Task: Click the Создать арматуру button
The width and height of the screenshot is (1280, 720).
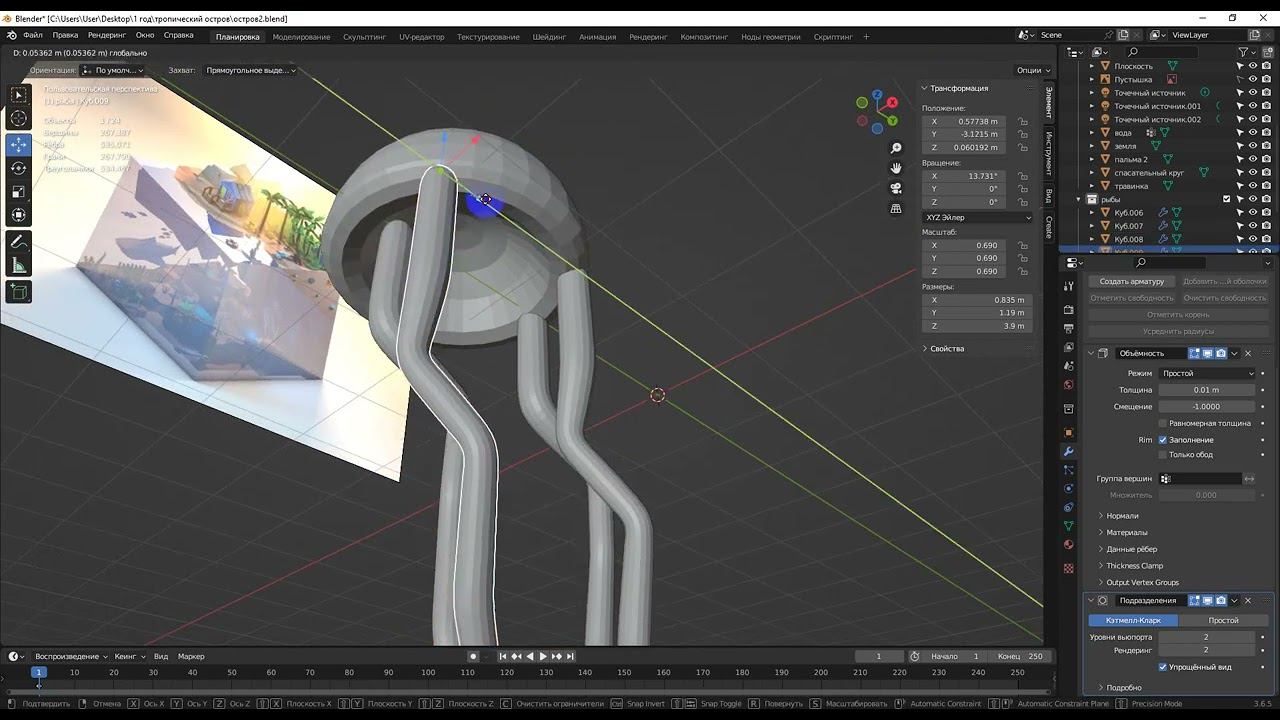Action: point(1131,282)
